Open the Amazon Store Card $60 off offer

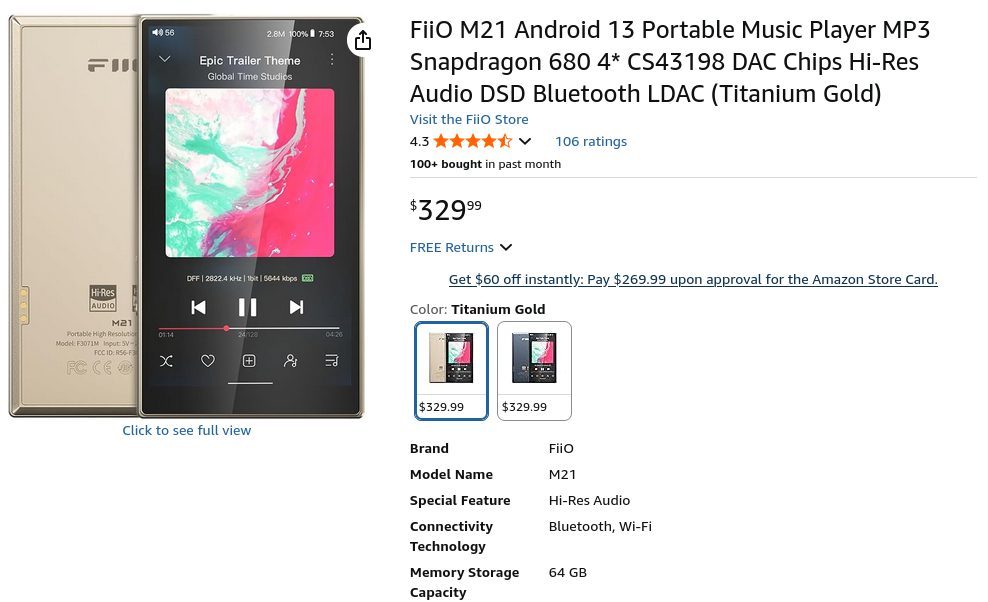693,279
